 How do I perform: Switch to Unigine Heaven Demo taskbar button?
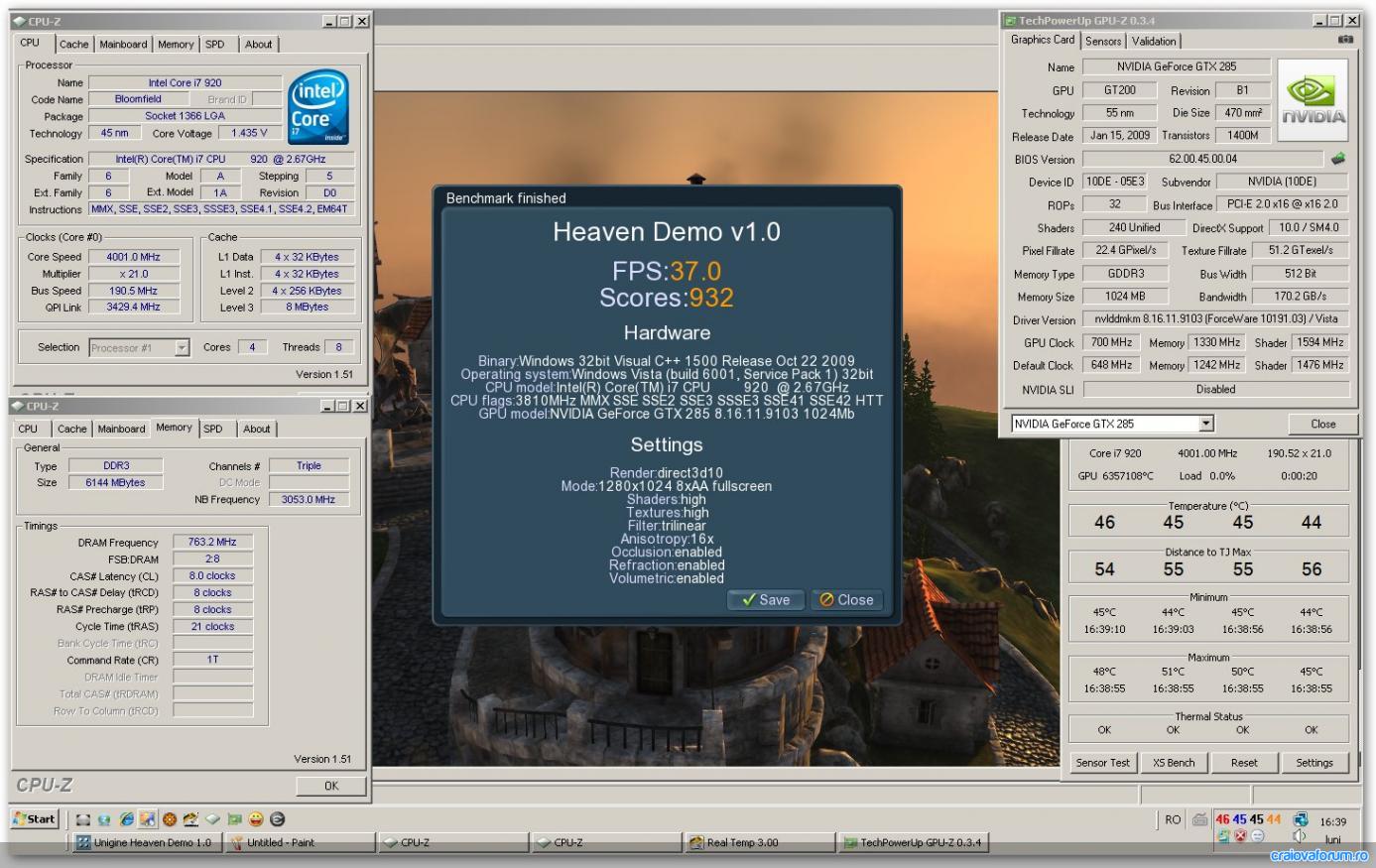[148, 842]
